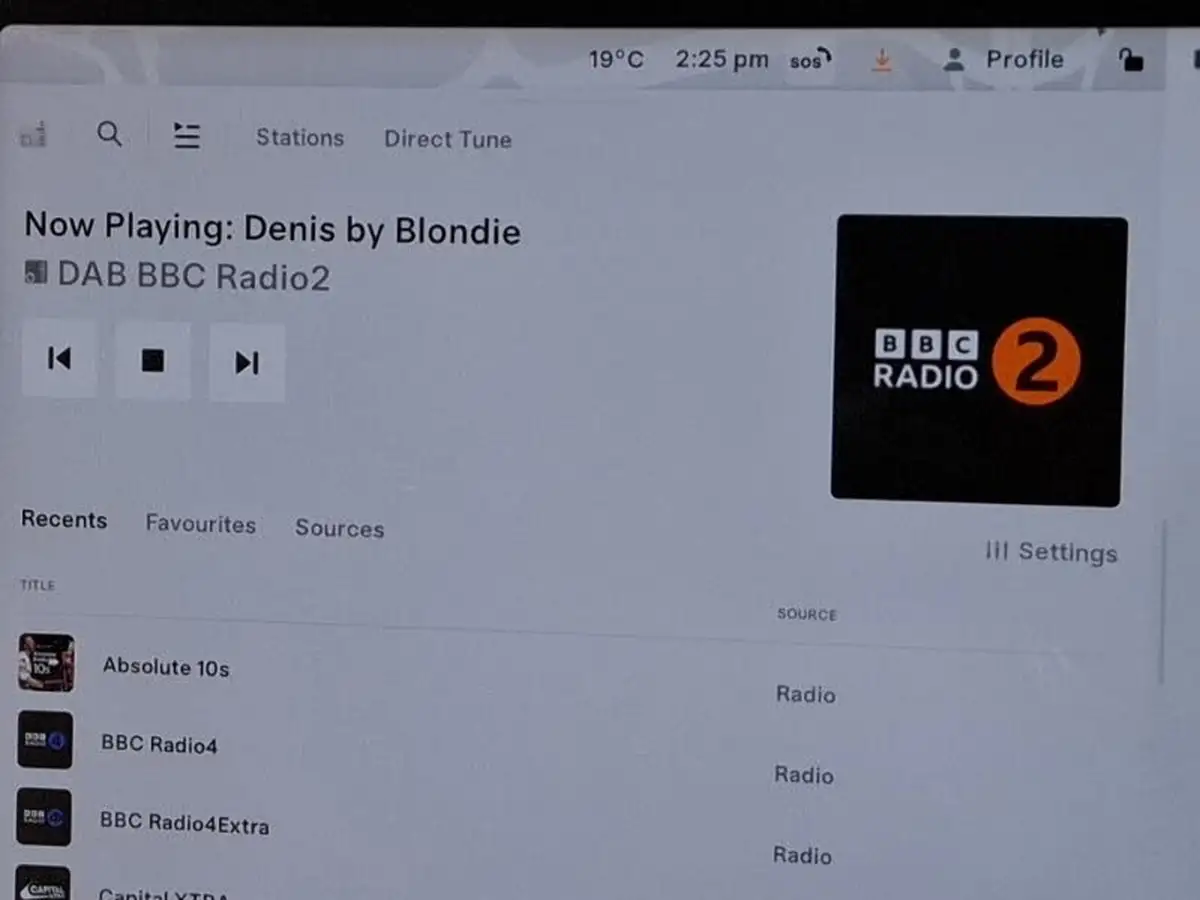
Task: Select the Capital XTRA logo thumbnail
Action: coord(43,883)
